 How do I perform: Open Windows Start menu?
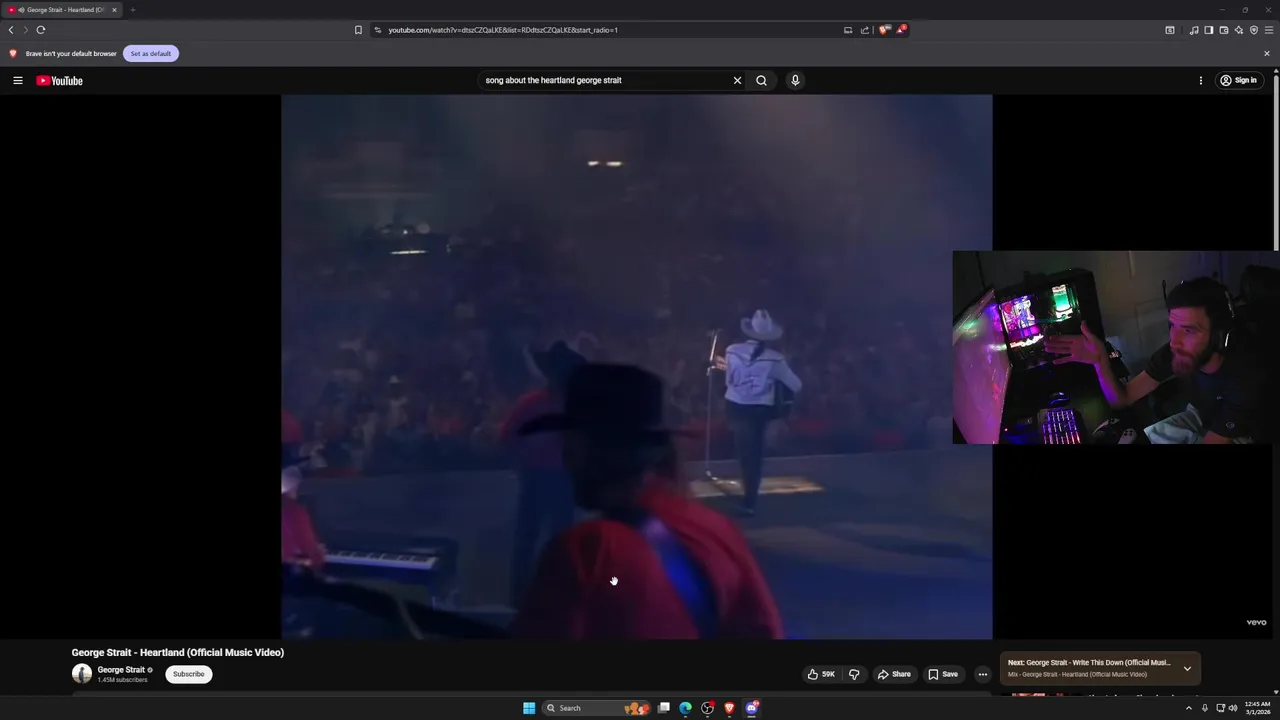pyautogui.click(x=529, y=708)
